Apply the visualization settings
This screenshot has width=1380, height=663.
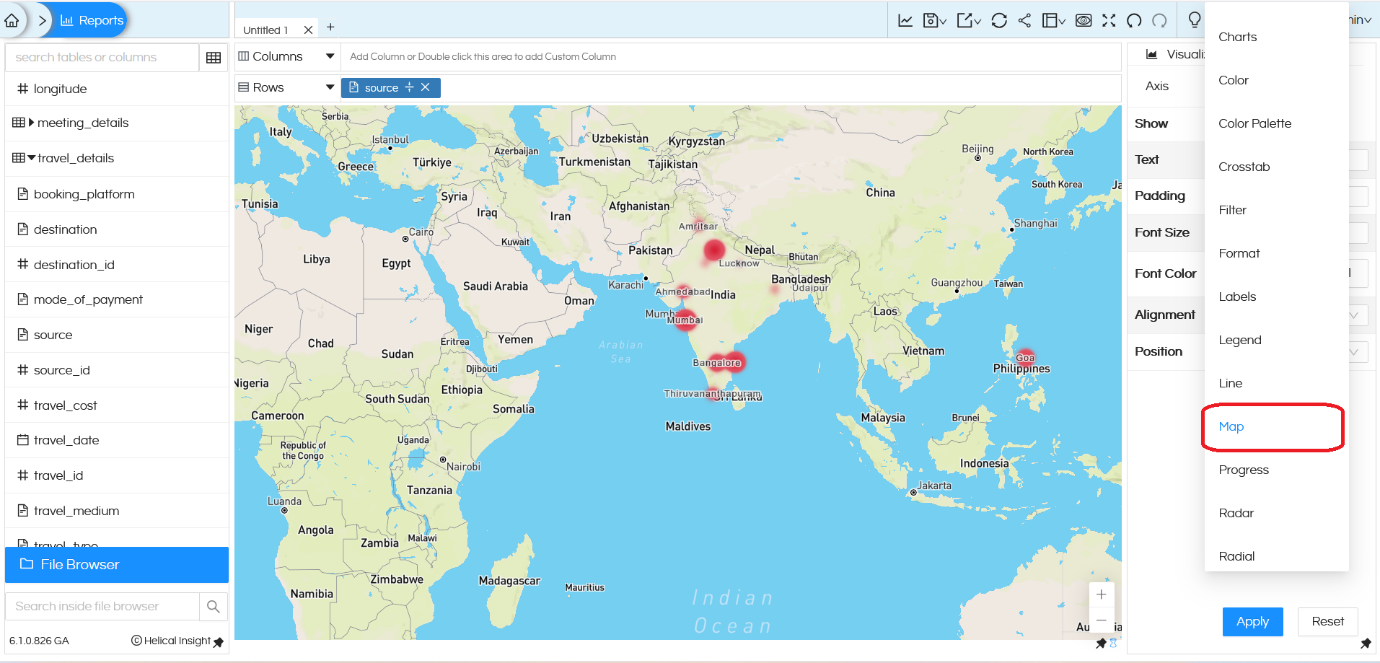point(1252,621)
